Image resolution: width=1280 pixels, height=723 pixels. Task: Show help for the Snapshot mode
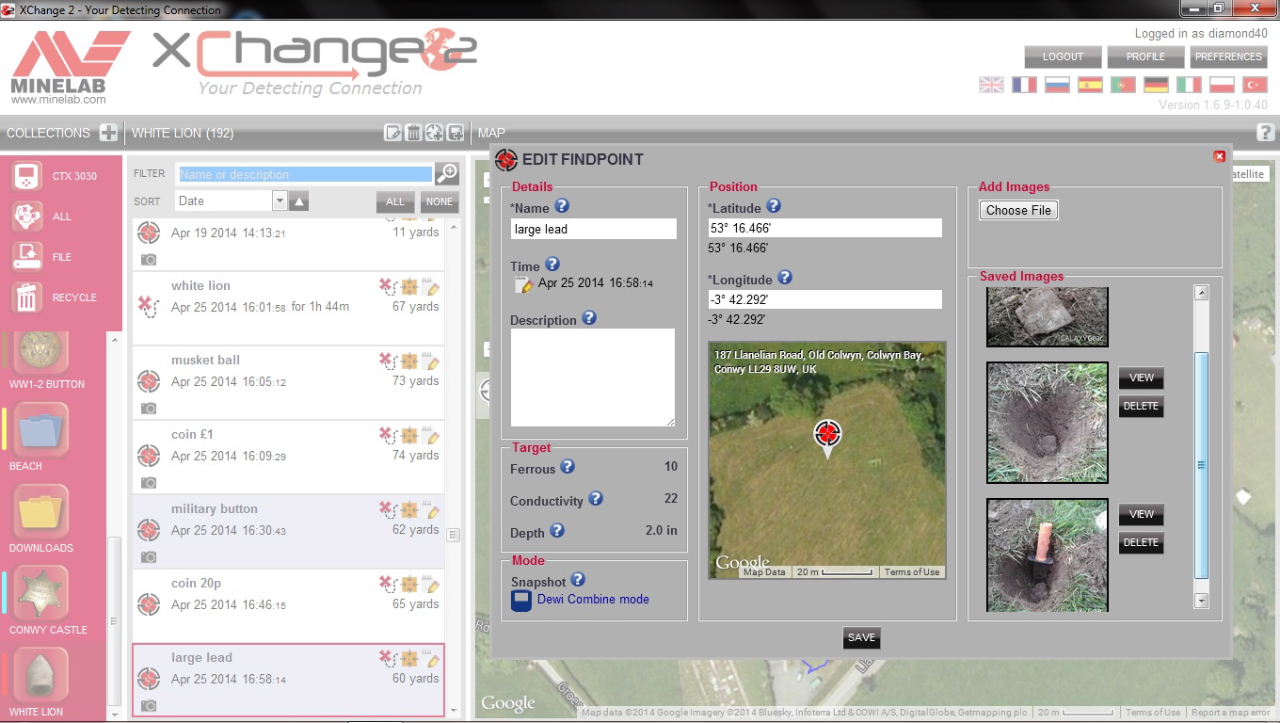click(x=577, y=580)
